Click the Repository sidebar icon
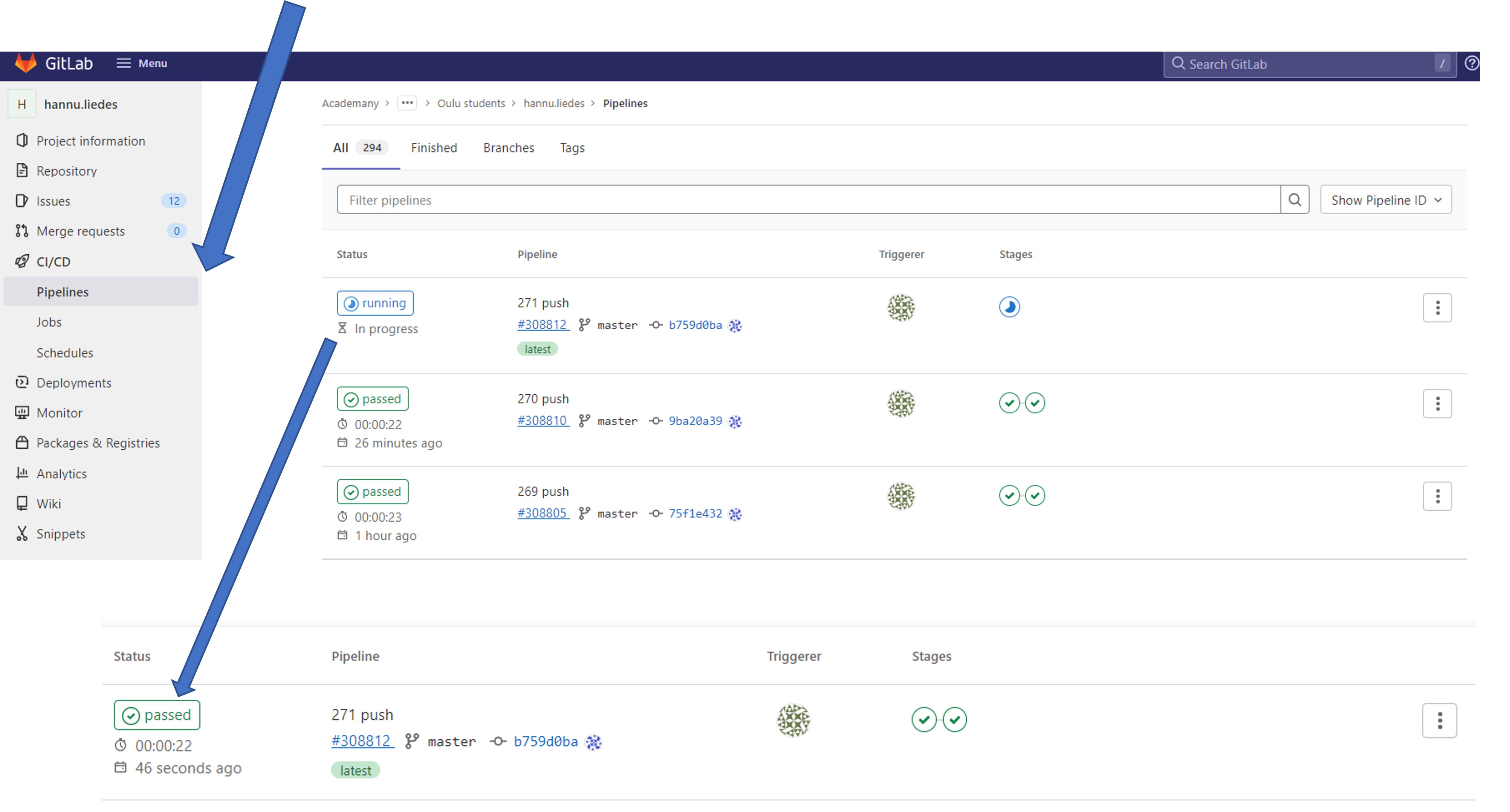This screenshot has height=812, width=1510. 22,171
